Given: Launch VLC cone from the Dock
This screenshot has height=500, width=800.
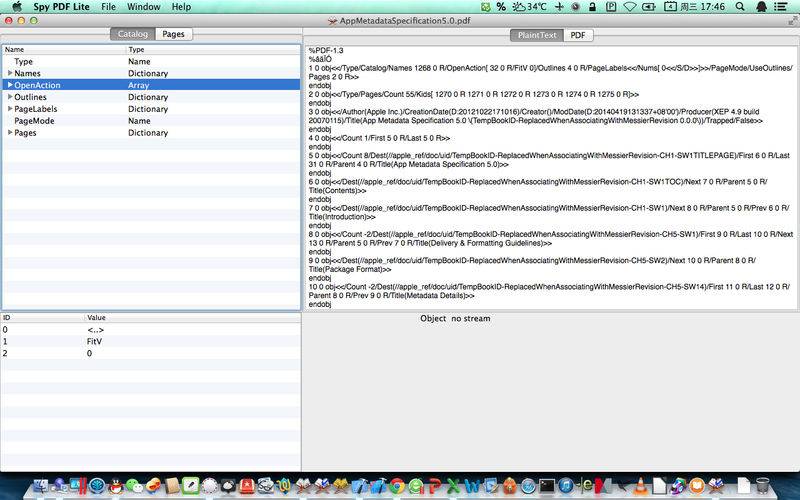Looking at the screenshot, I should [x=640, y=486].
